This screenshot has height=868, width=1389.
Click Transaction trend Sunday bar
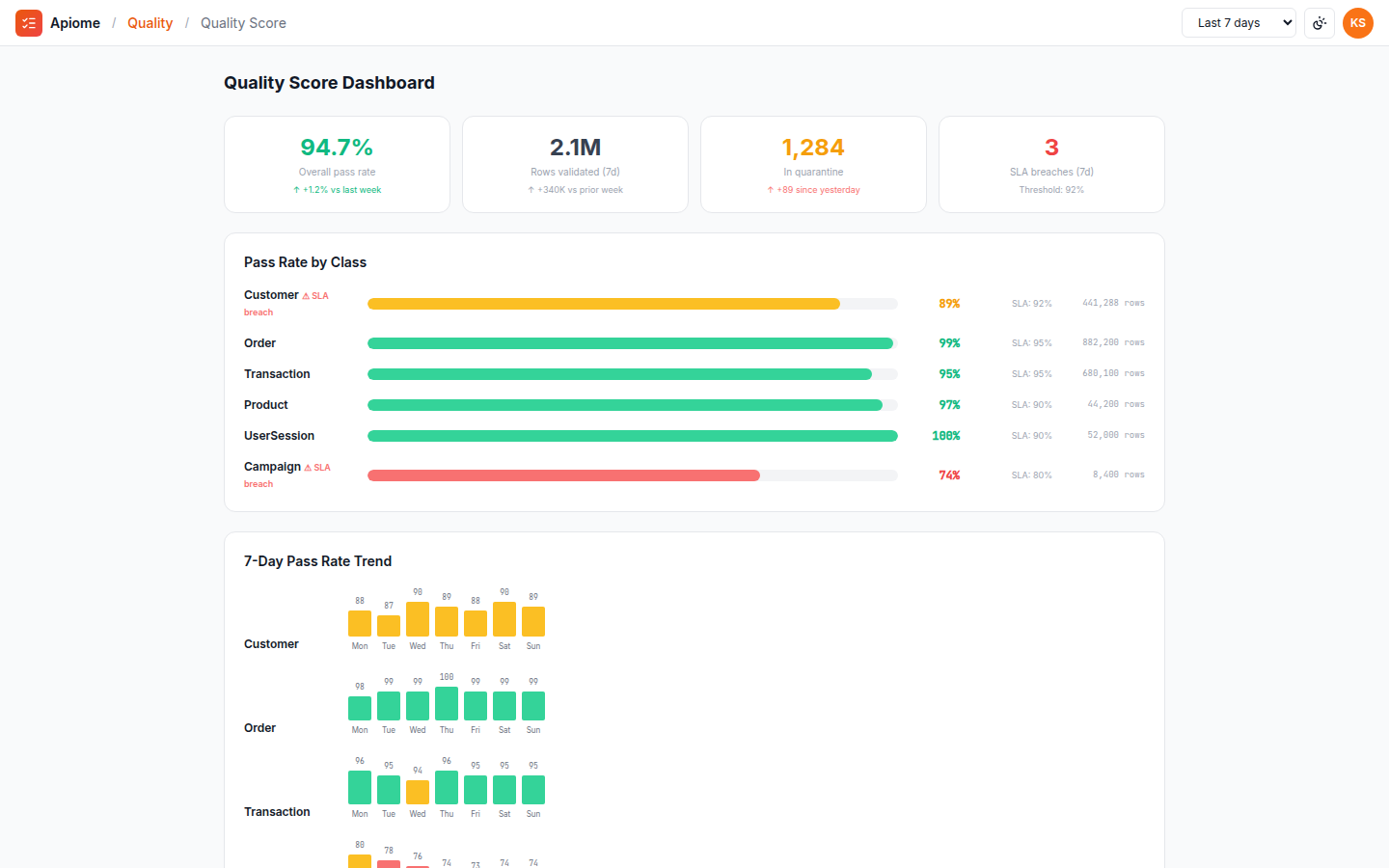[x=533, y=790]
